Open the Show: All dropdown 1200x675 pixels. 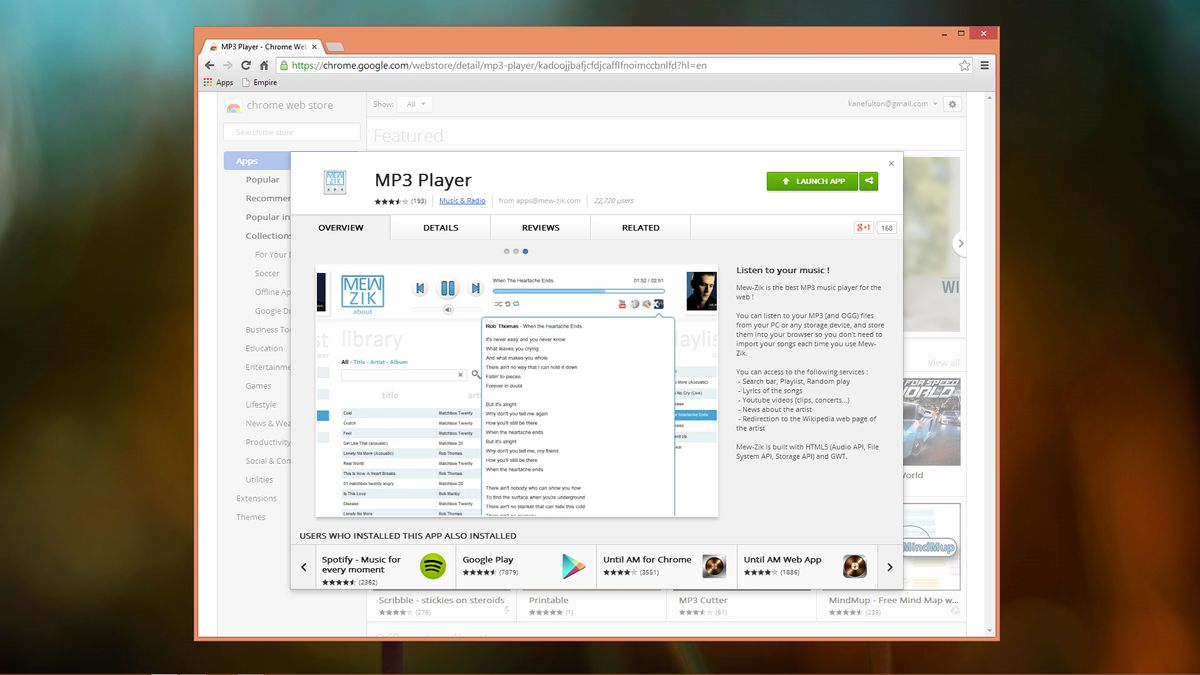tap(413, 103)
